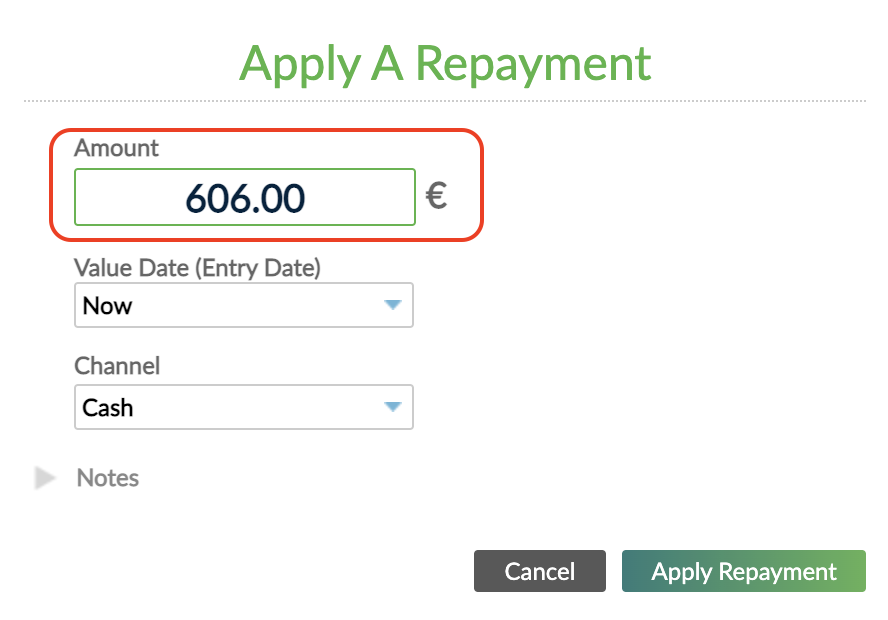Click the Notes disclosure triangle
Image resolution: width=888 pixels, height=620 pixels.
coord(46,478)
